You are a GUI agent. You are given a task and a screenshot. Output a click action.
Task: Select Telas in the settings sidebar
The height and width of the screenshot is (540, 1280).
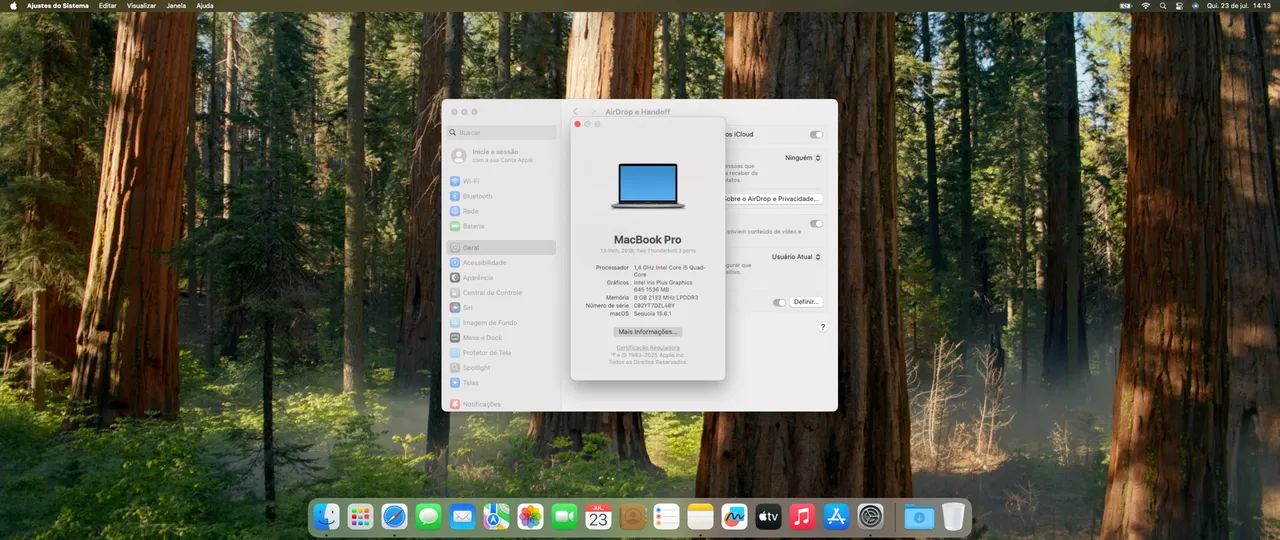point(502,382)
